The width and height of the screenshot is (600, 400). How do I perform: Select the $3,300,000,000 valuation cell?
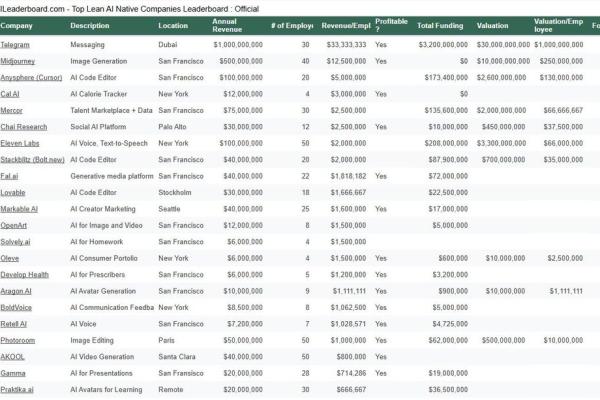click(x=501, y=144)
